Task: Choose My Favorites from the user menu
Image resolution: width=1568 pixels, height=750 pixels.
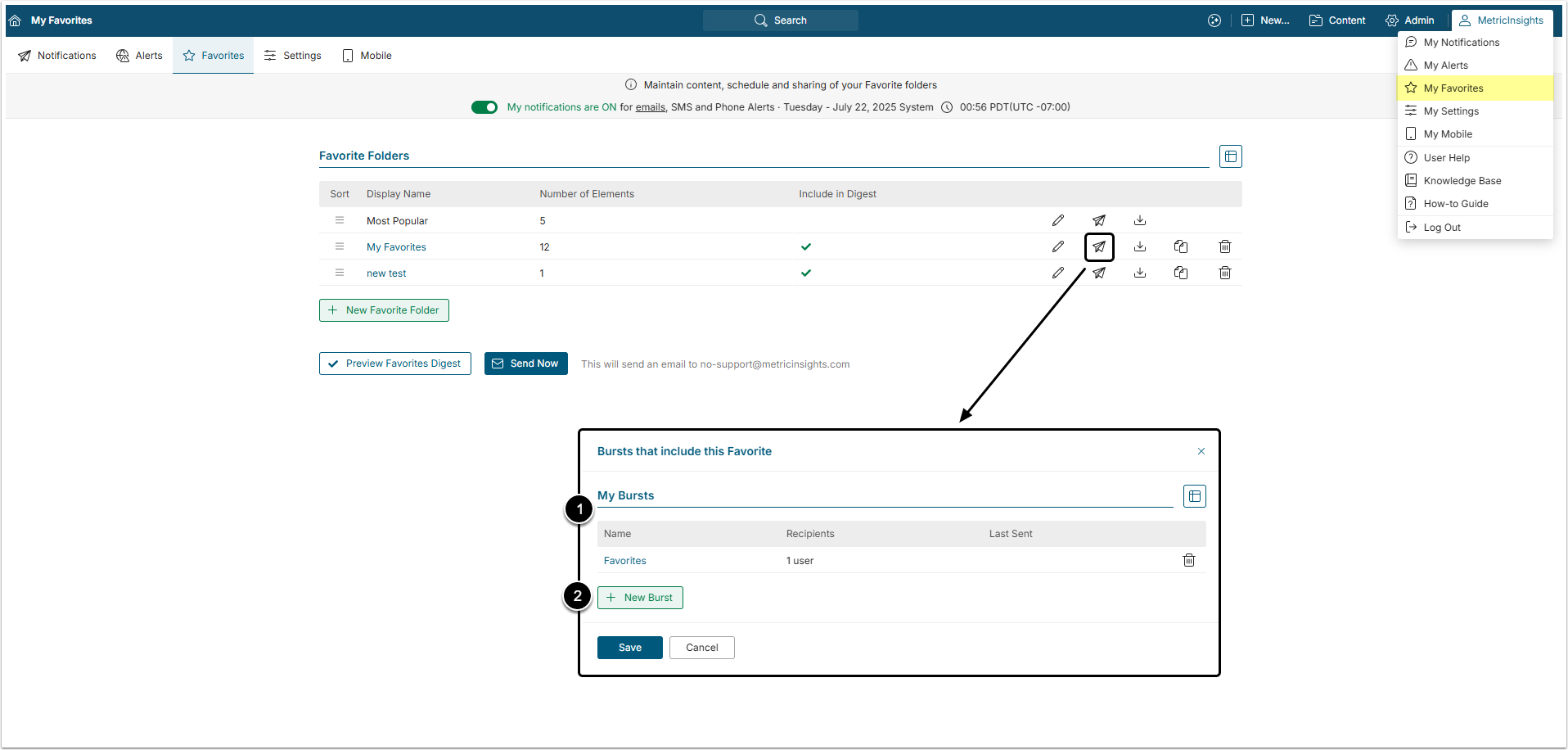Action: (1476, 88)
